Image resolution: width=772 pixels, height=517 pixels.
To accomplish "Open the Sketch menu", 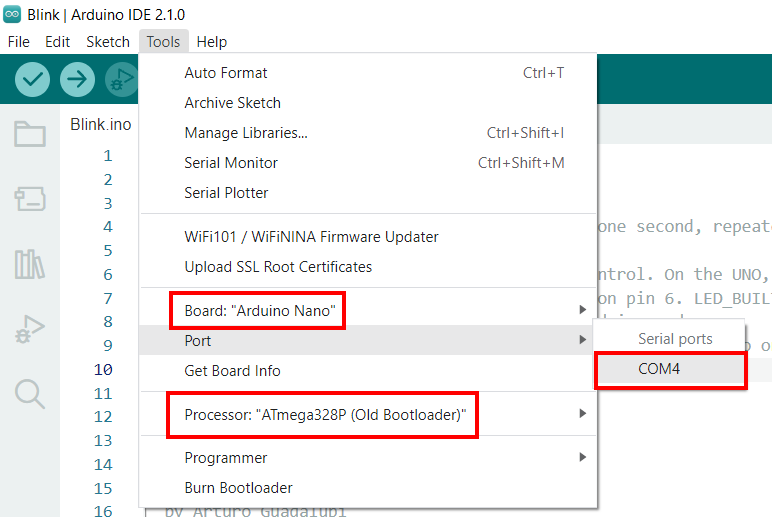I will tap(108, 42).
